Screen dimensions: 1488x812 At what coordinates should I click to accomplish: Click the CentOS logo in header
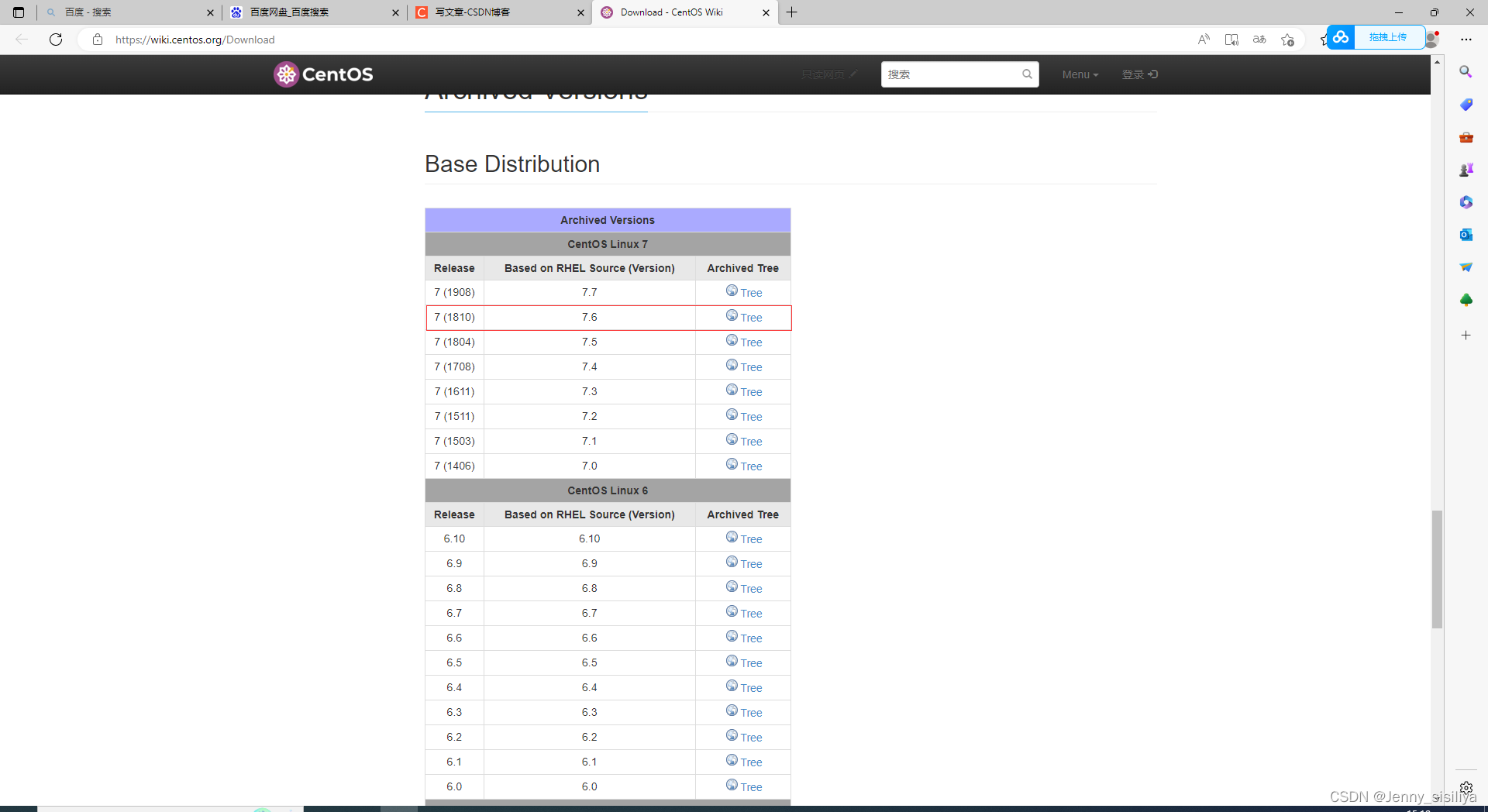[323, 74]
